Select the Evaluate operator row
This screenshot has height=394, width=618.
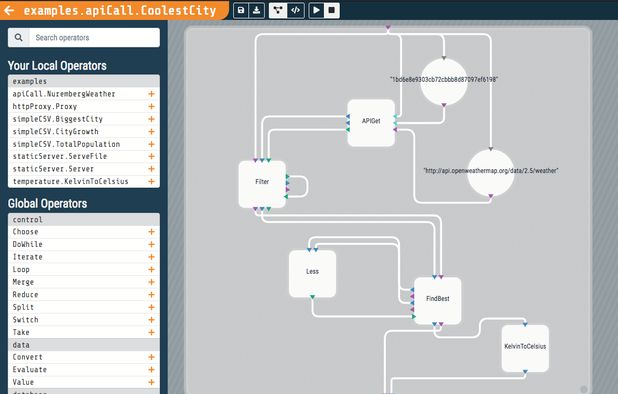(84, 370)
